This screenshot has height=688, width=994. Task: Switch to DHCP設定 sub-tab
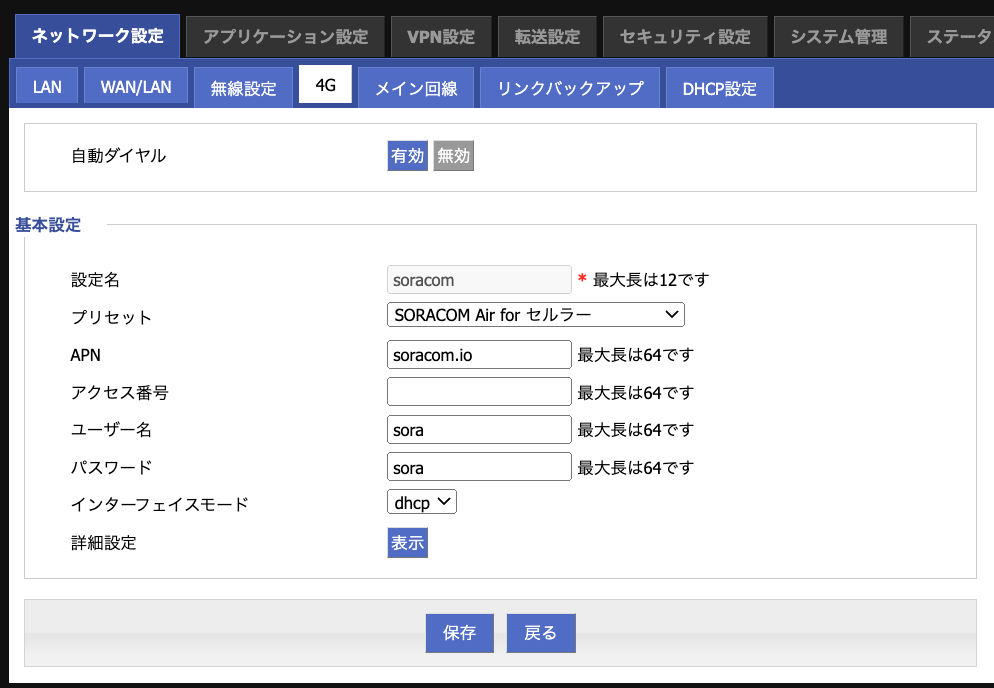[x=720, y=88]
